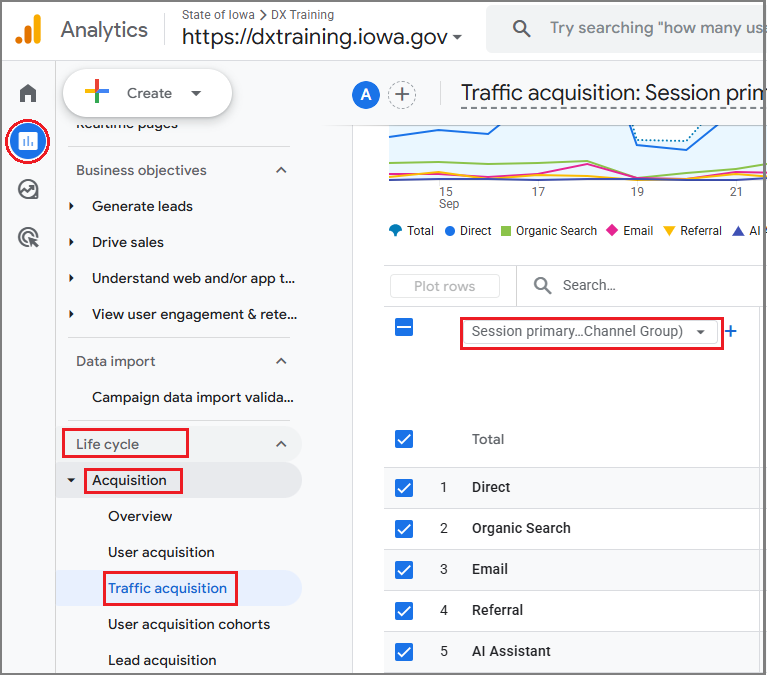
Task: Click the Email pink diamond legend marker
Action: tap(612, 230)
